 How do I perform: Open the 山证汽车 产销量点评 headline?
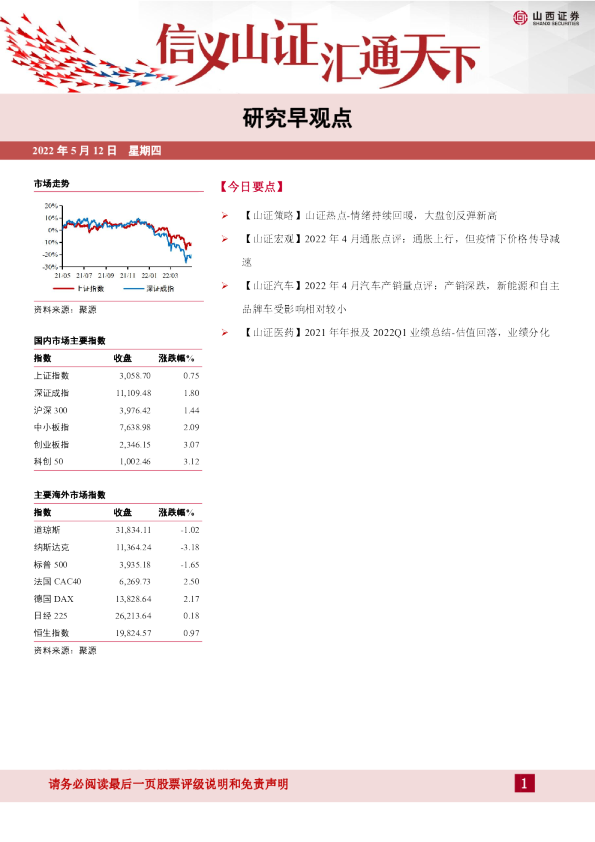point(401,297)
